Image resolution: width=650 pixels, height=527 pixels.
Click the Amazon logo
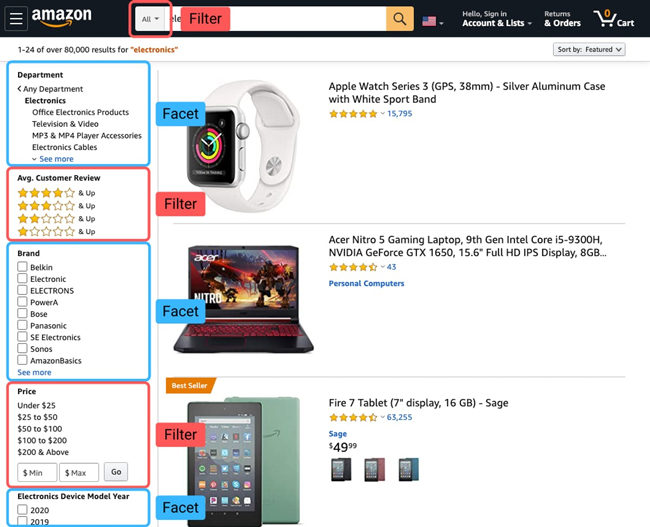pyautogui.click(x=62, y=17)
